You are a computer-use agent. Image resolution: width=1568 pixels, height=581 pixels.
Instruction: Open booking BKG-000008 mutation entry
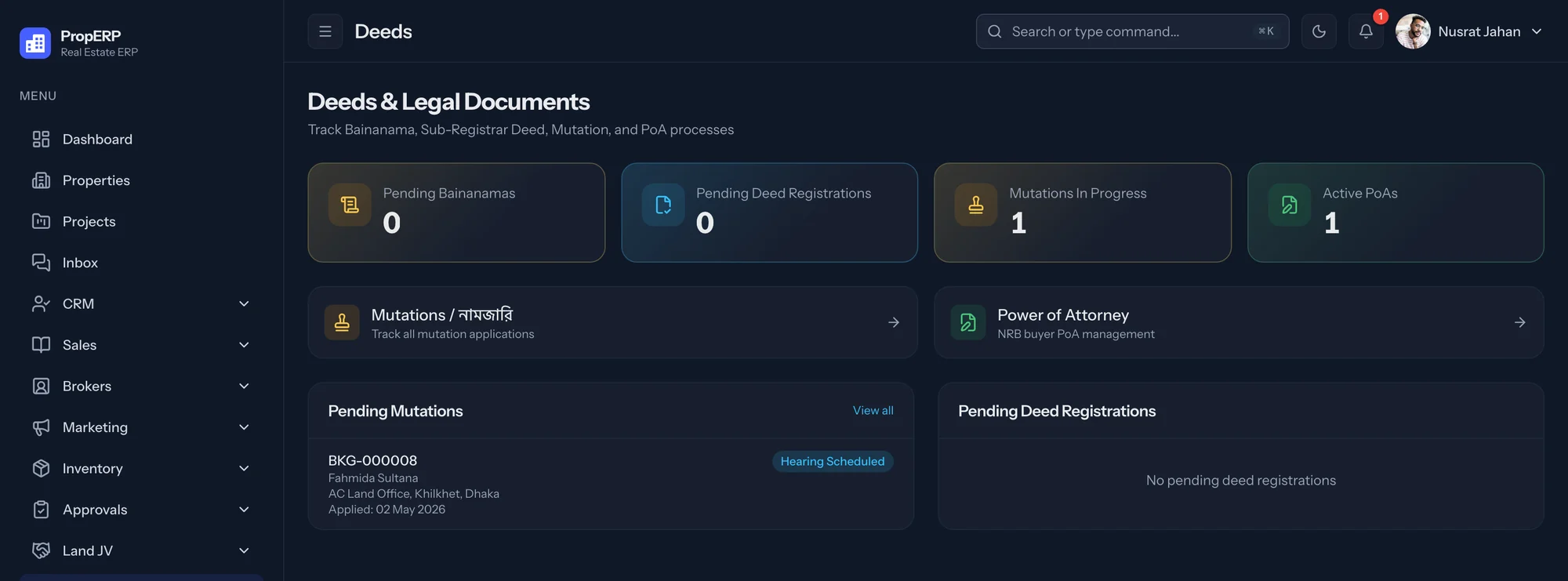[611, 484]
